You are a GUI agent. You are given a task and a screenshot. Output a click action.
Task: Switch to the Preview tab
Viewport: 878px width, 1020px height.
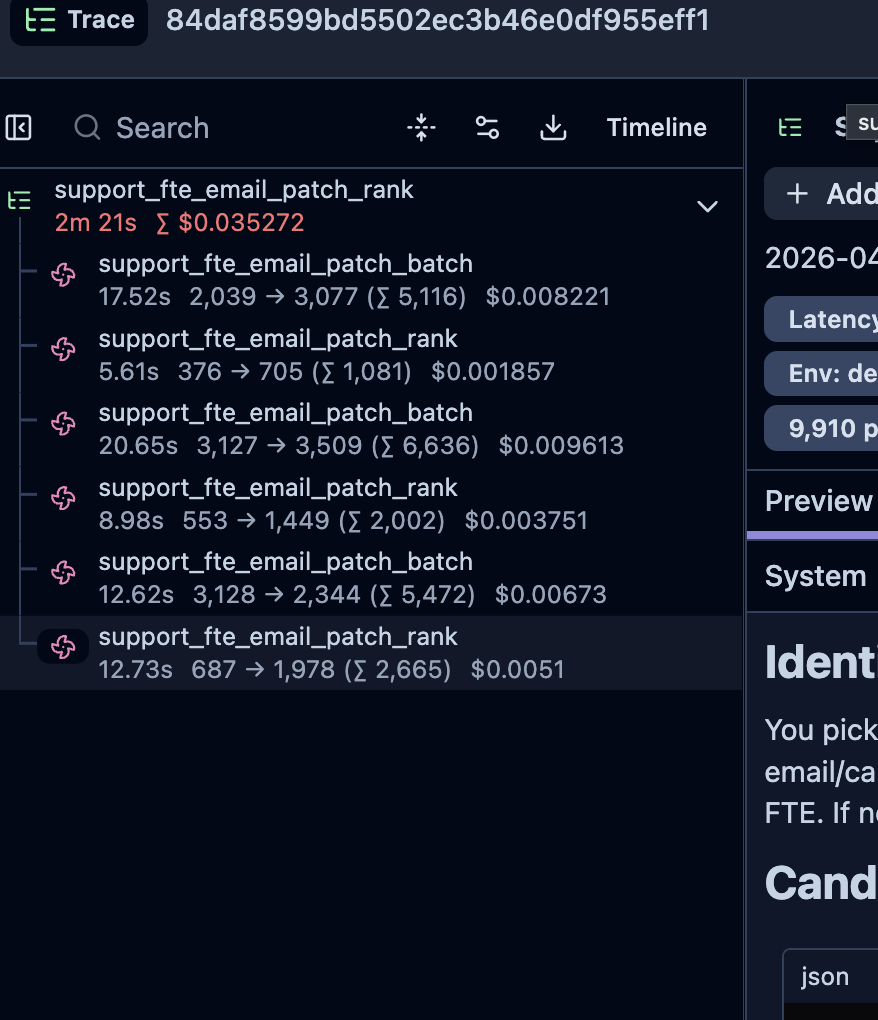[x=818, y=501]
